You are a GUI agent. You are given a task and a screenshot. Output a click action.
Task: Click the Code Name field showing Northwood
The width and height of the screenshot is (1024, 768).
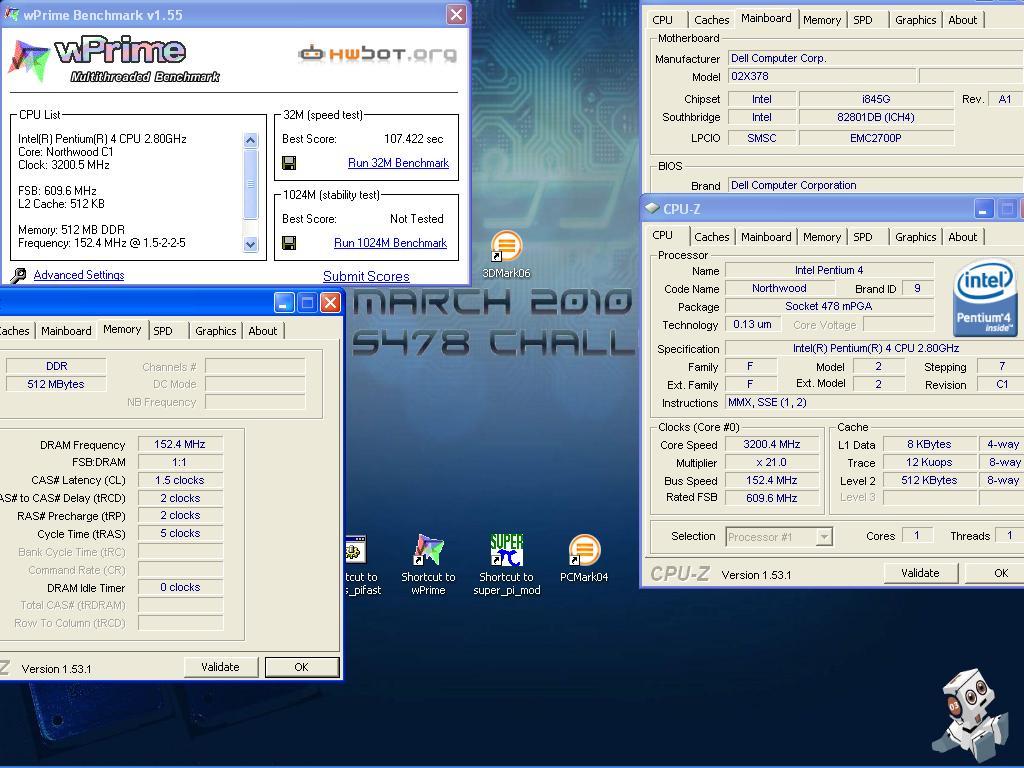tap(779, 288)
